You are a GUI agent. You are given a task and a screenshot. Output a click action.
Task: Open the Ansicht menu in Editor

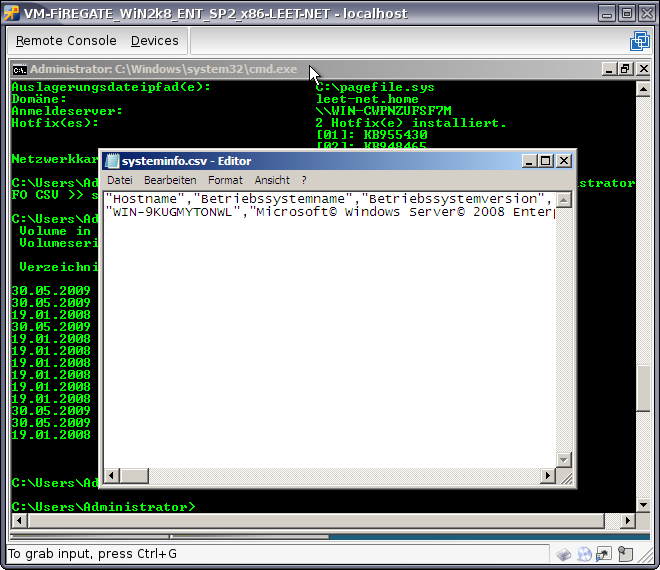[272, 180]
